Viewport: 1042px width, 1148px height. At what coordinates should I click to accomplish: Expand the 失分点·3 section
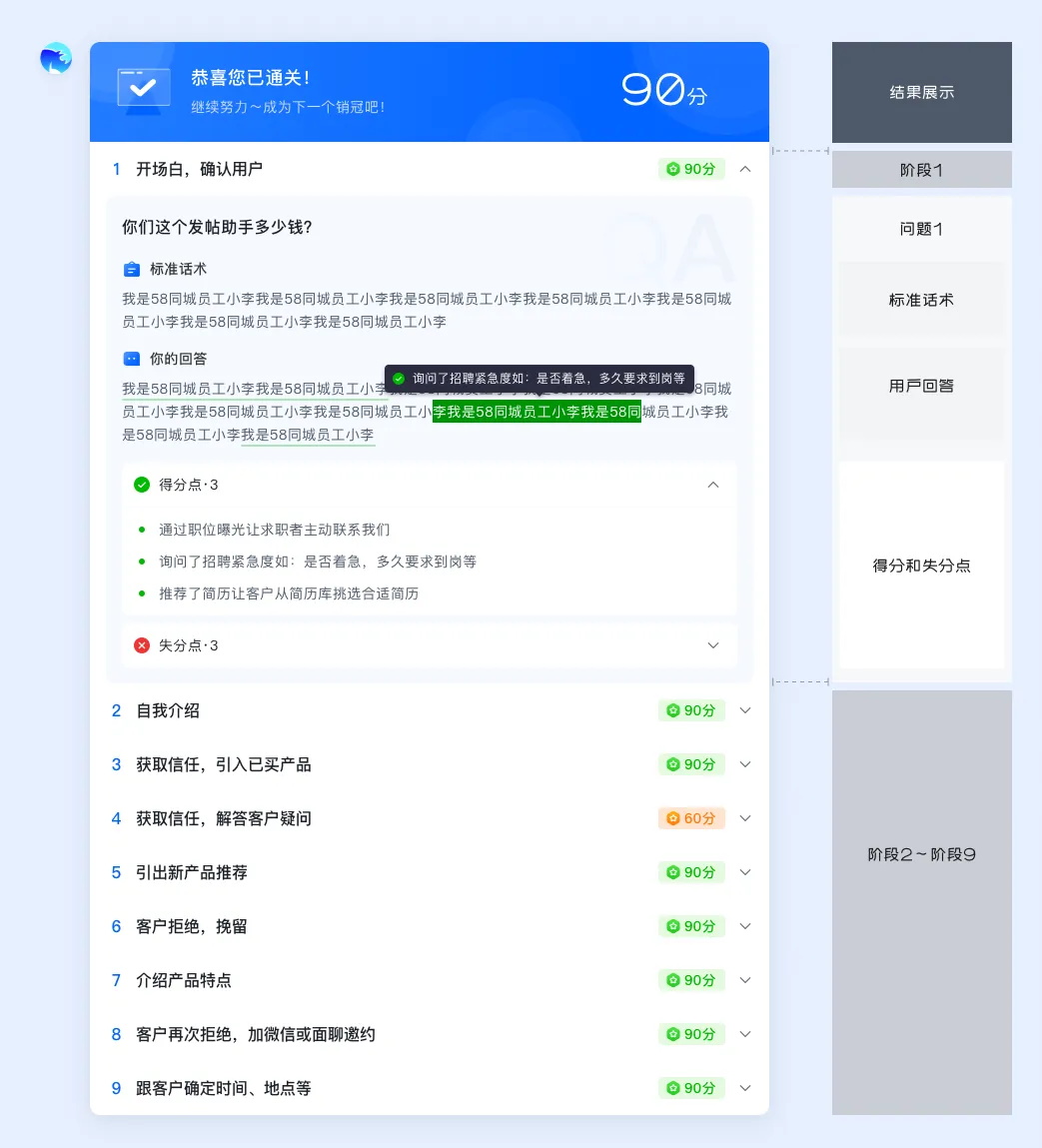(713, 645)
